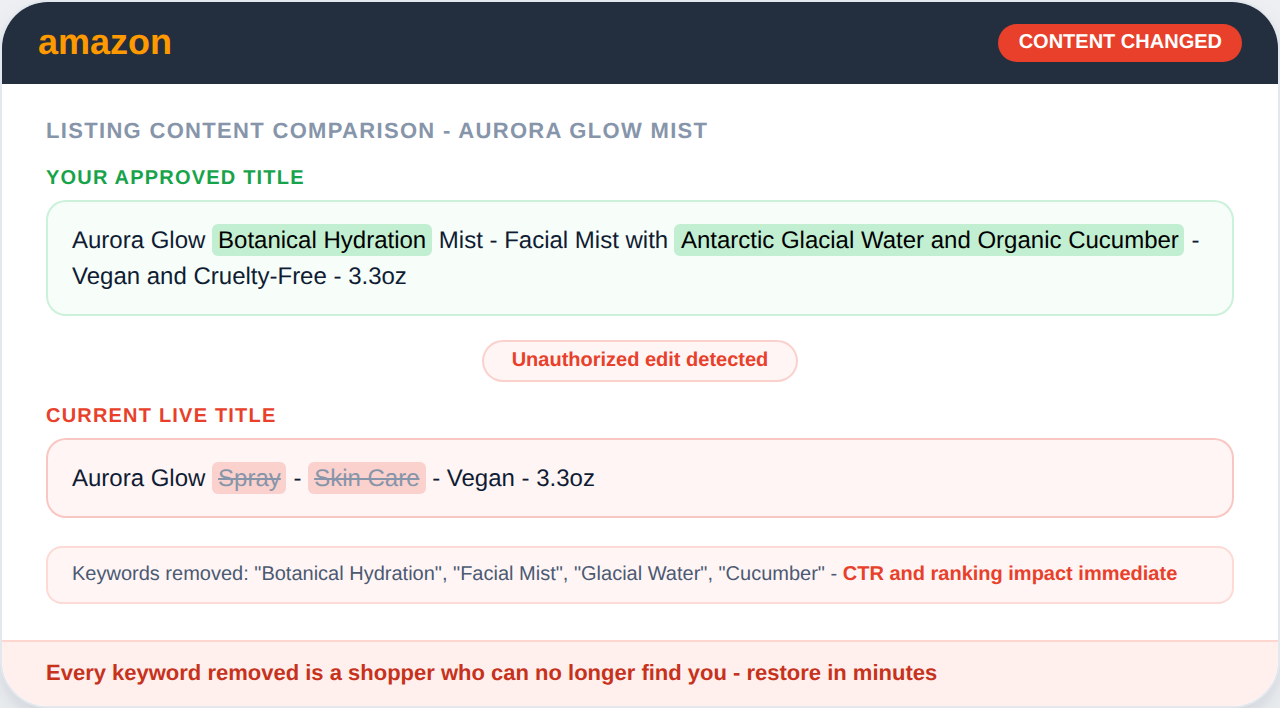This screenshot has width=1280, height=708.
Task: Click the bottom restore-in-minutes banner text
Action: coord(491,673)
